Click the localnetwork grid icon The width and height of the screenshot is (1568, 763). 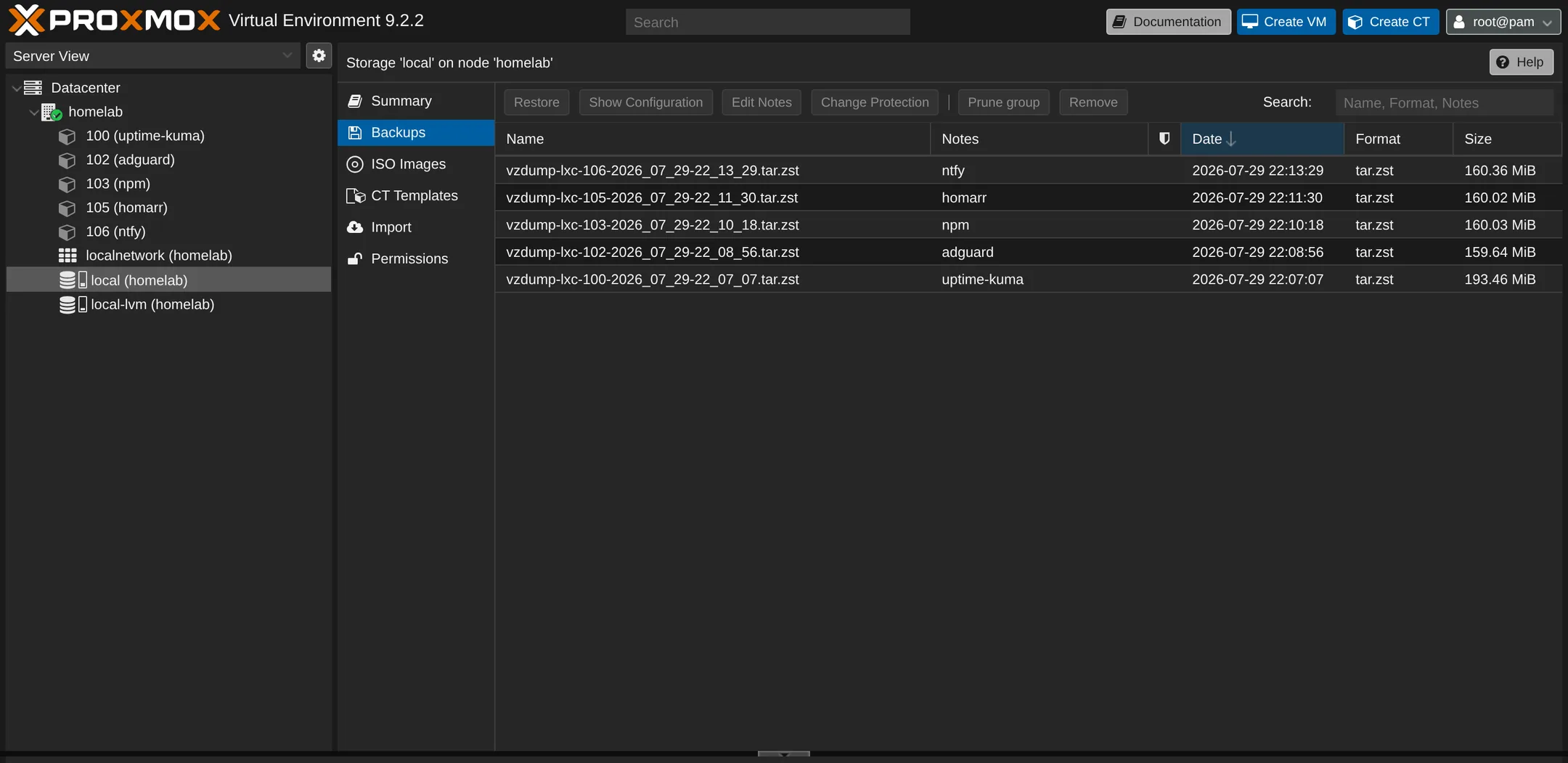68,256
